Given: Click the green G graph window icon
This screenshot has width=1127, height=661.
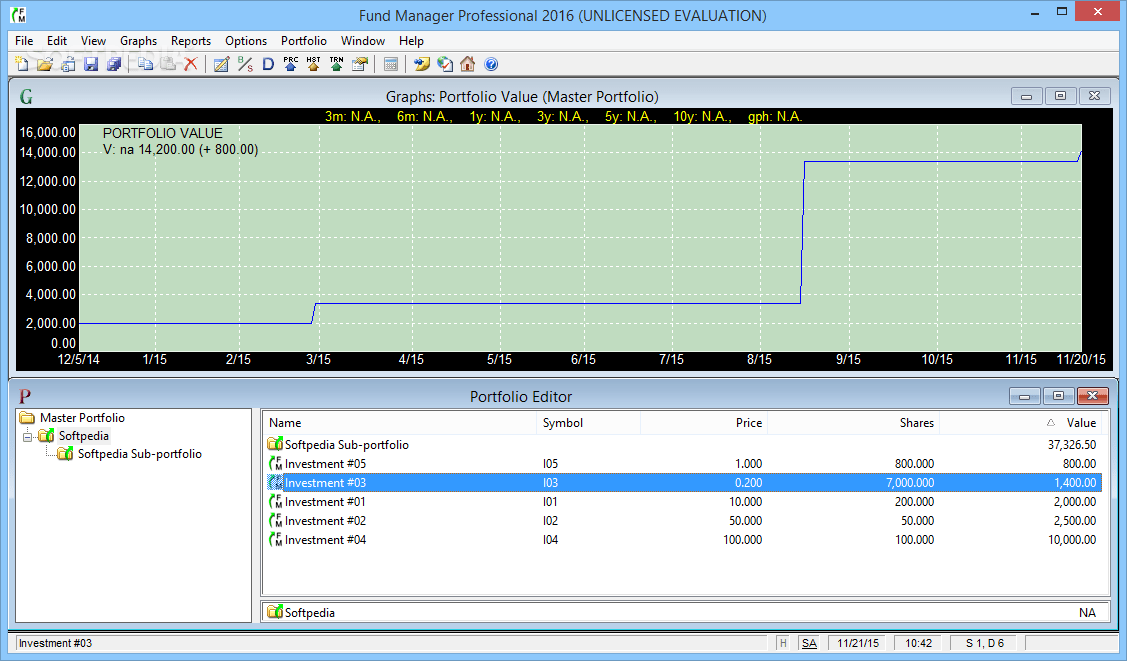Looking at the screenshot, I should pyautogui.click(x=27, y=96).
